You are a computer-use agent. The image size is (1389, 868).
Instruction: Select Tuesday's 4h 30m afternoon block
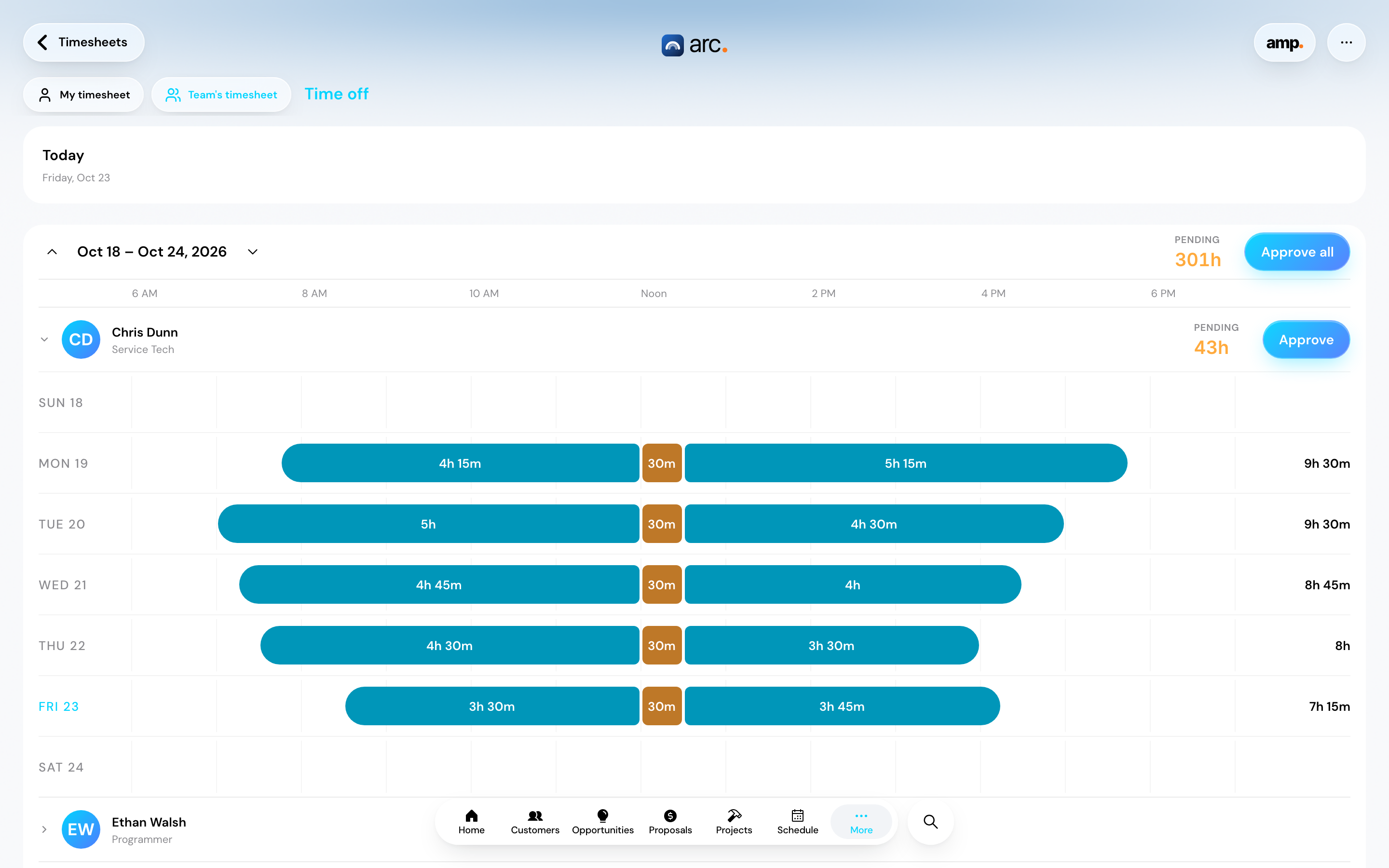point(874,524)
